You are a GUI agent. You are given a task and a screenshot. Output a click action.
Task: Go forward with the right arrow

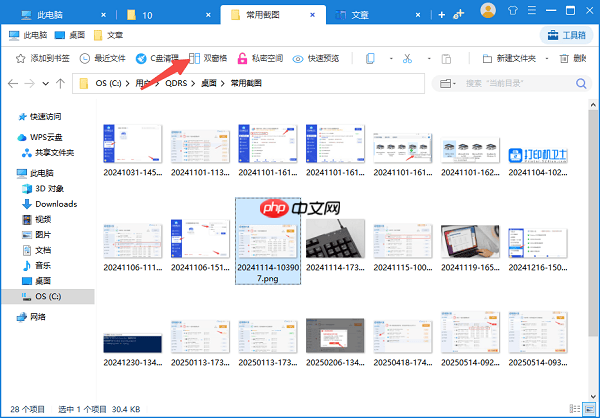point(29,83)
